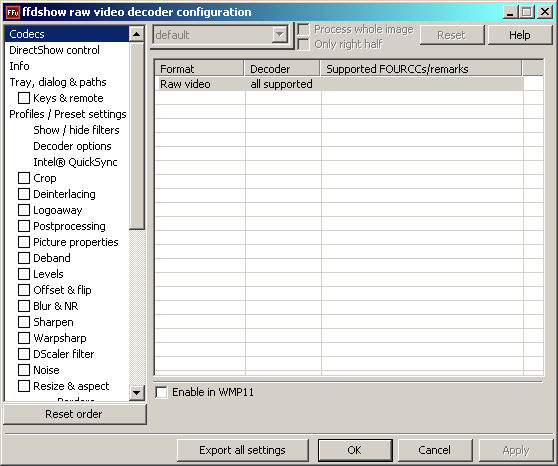Open the Info page
This screenshot has width=558, height=466.
(x=19, y=66)
